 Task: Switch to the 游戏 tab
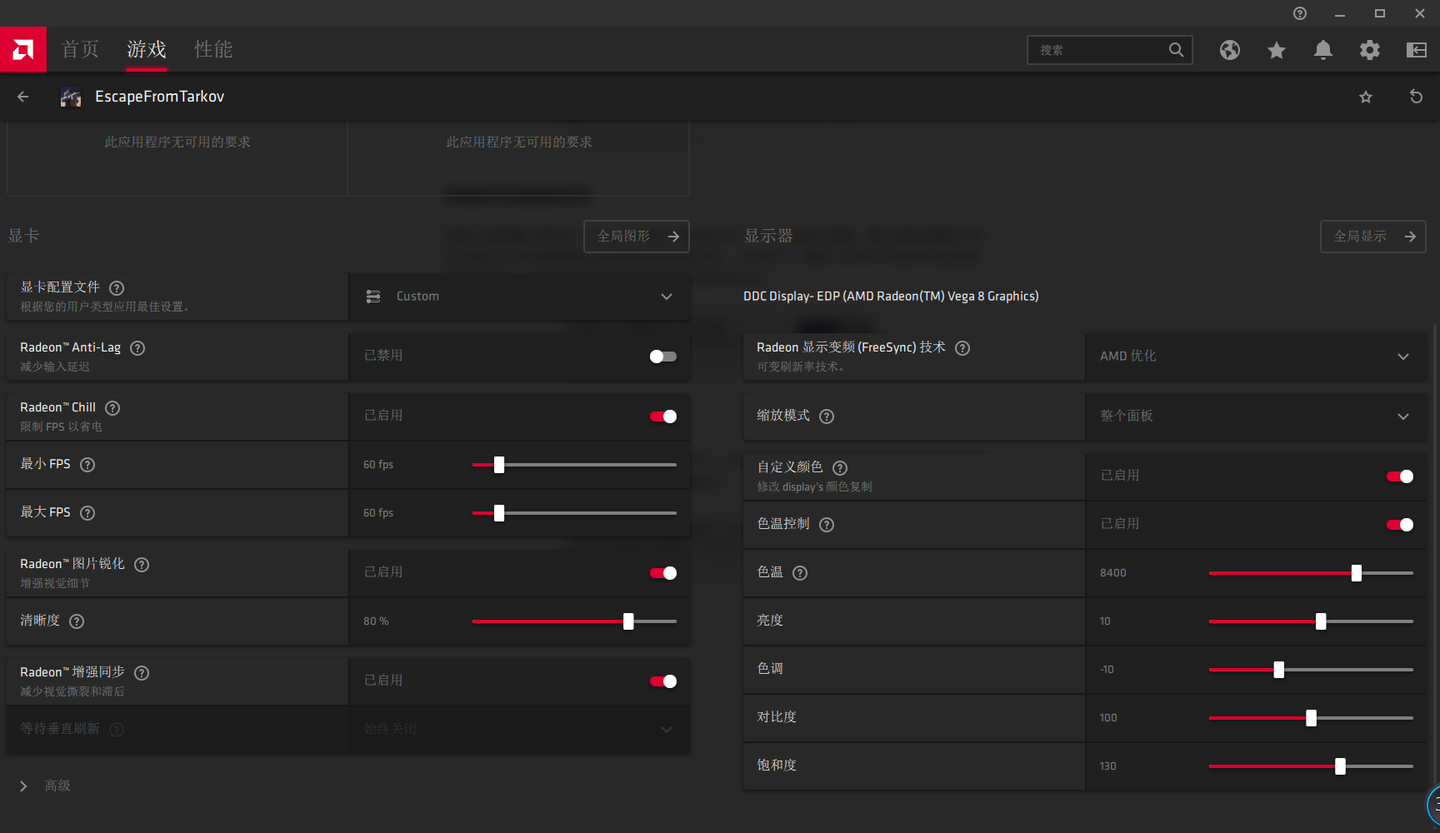point(146,49)
